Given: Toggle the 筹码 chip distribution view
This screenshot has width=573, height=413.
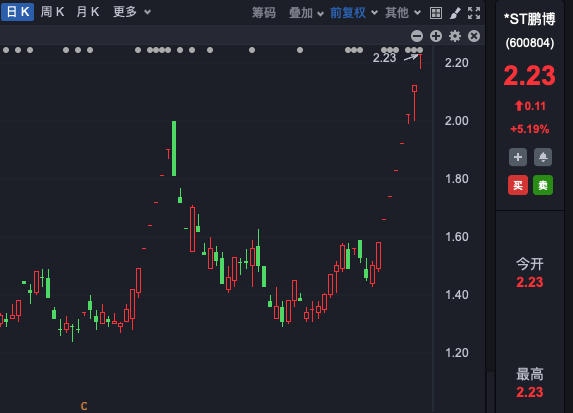Looking at the screenshot, I should coord(263,13).
